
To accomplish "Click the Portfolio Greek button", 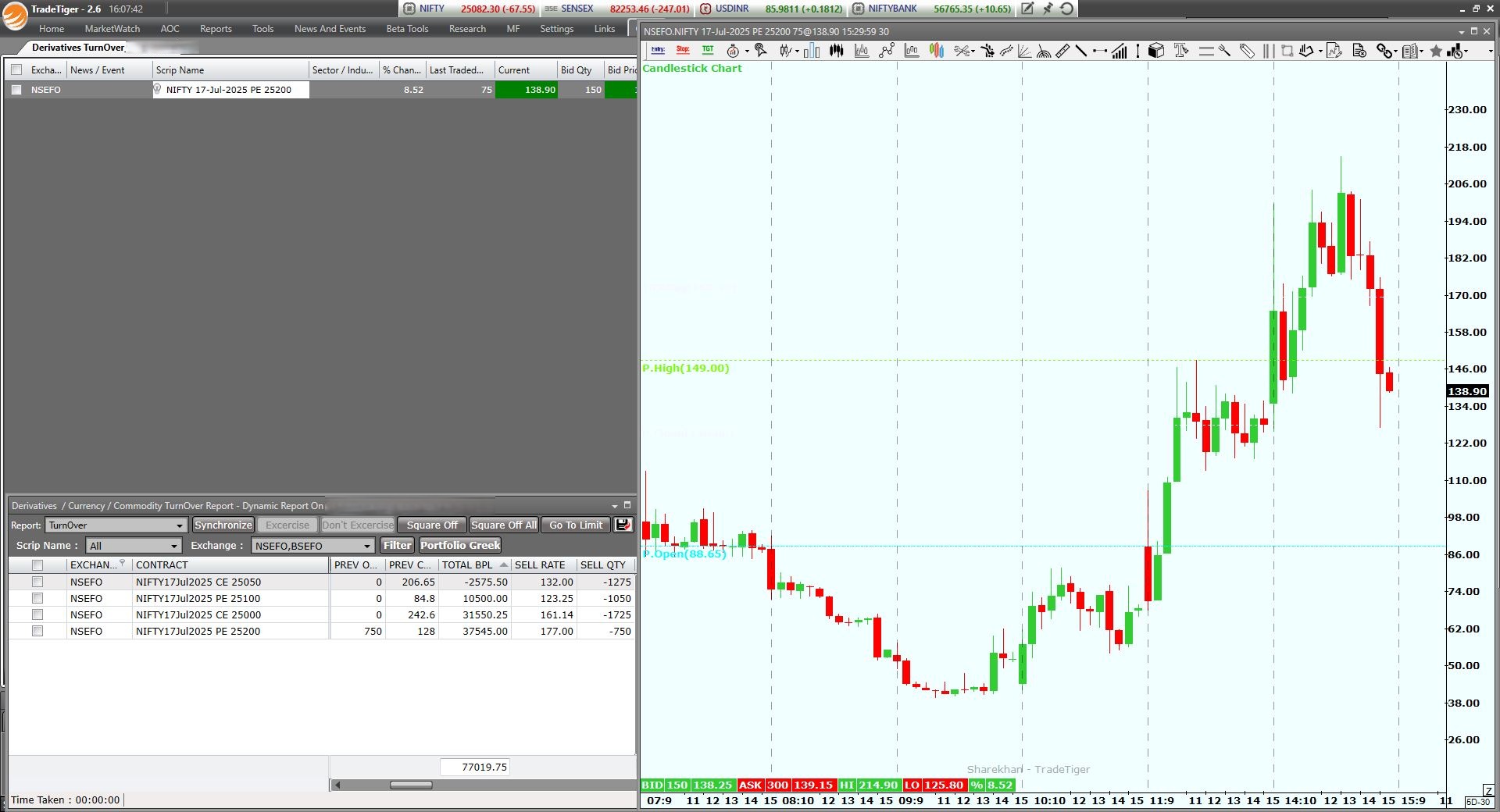I will click(x=460, y=545).
